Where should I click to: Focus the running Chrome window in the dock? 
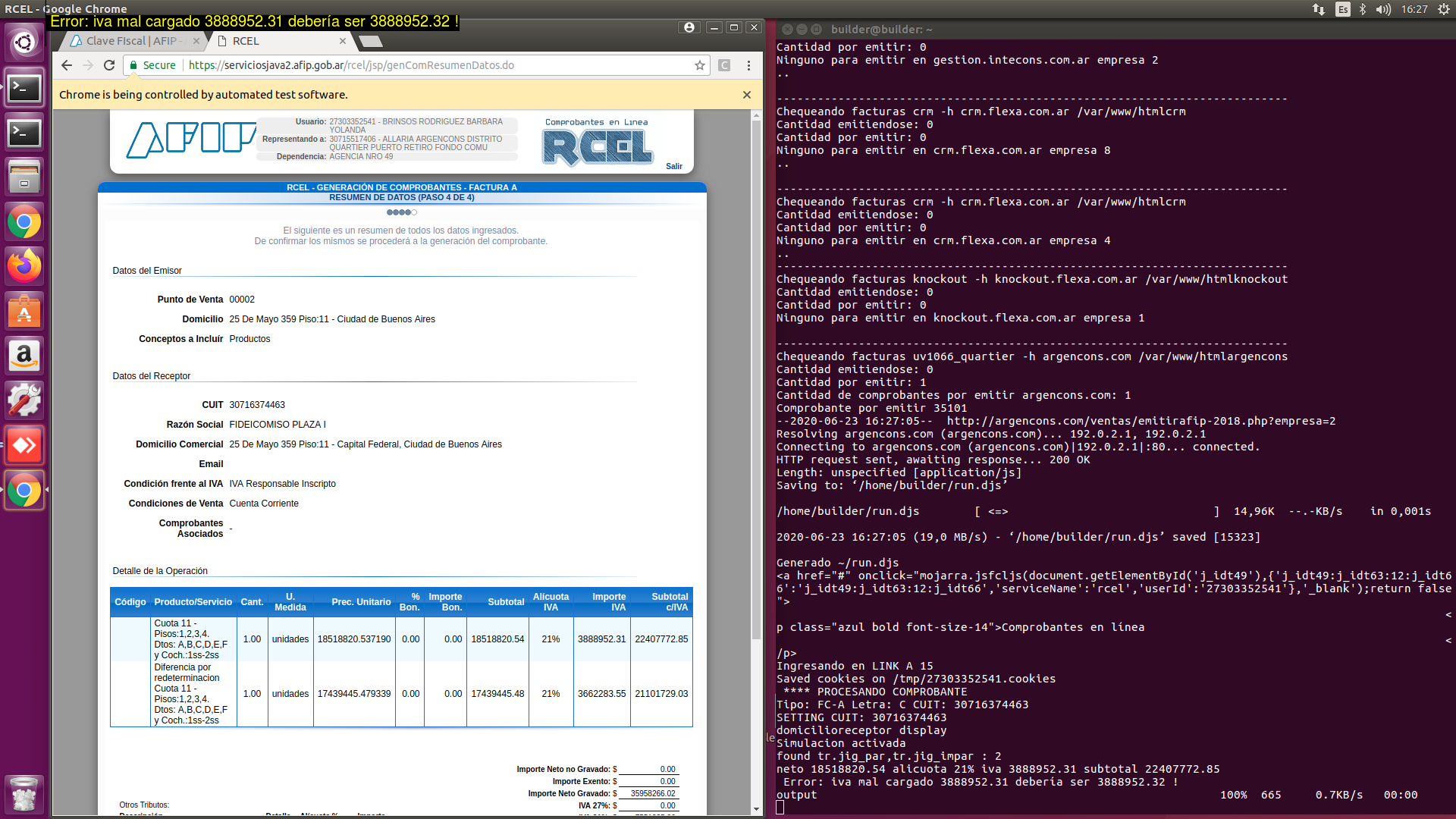(x=24, y=490)
